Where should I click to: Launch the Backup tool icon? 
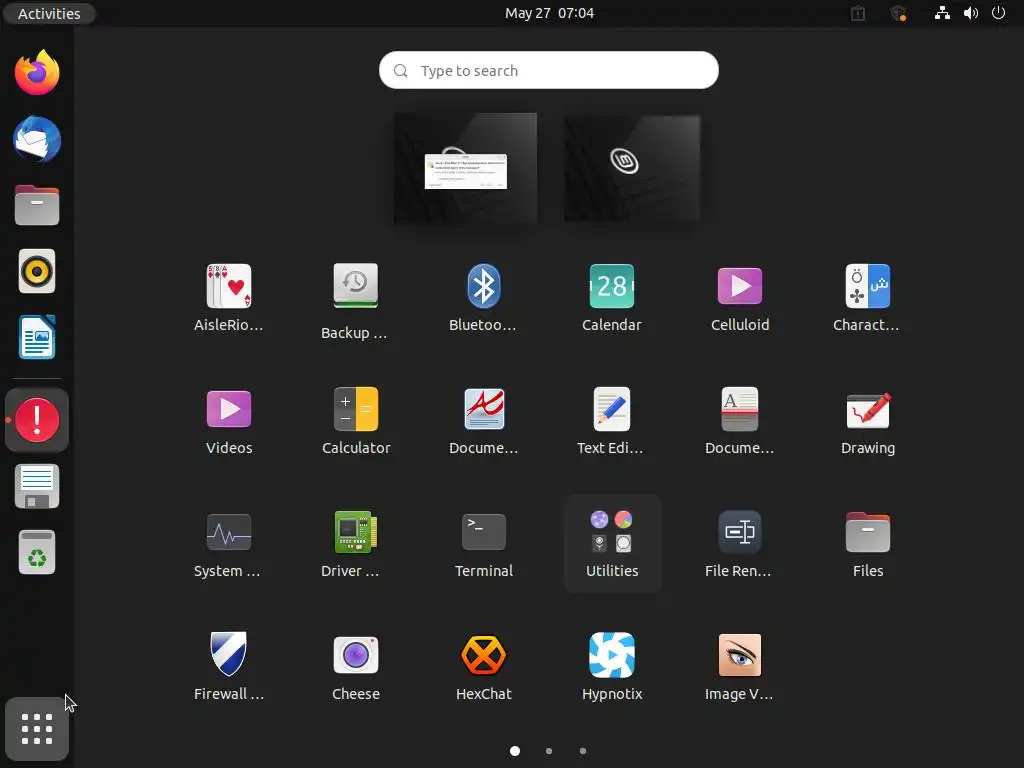(355, 301)
